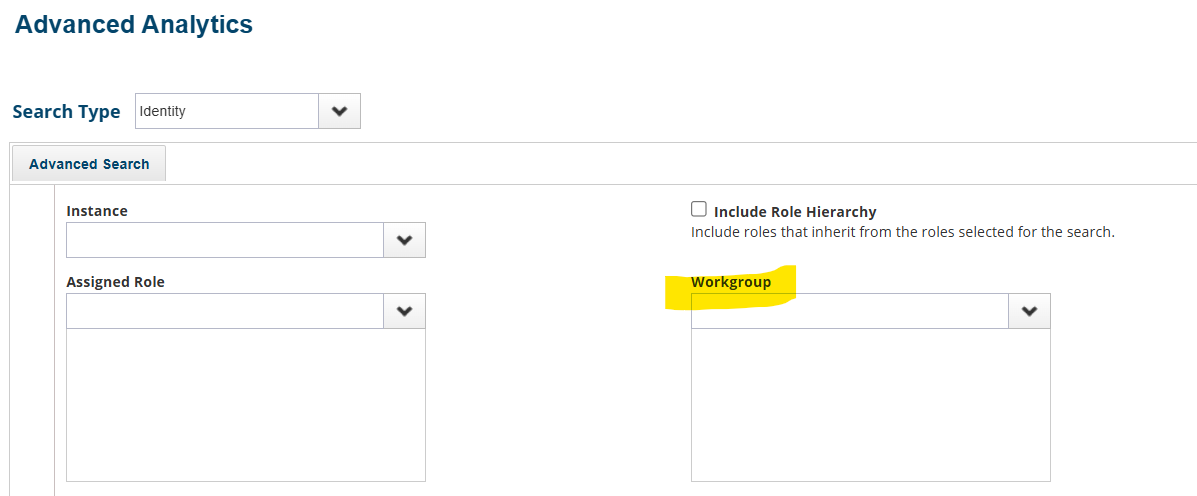
Task: Click the Include Role Hierarchy label text
Action: [795, 212]
